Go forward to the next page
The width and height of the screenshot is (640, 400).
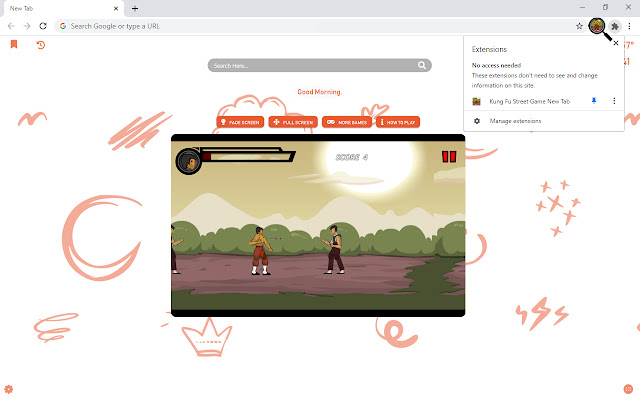(x=27, y=26)
